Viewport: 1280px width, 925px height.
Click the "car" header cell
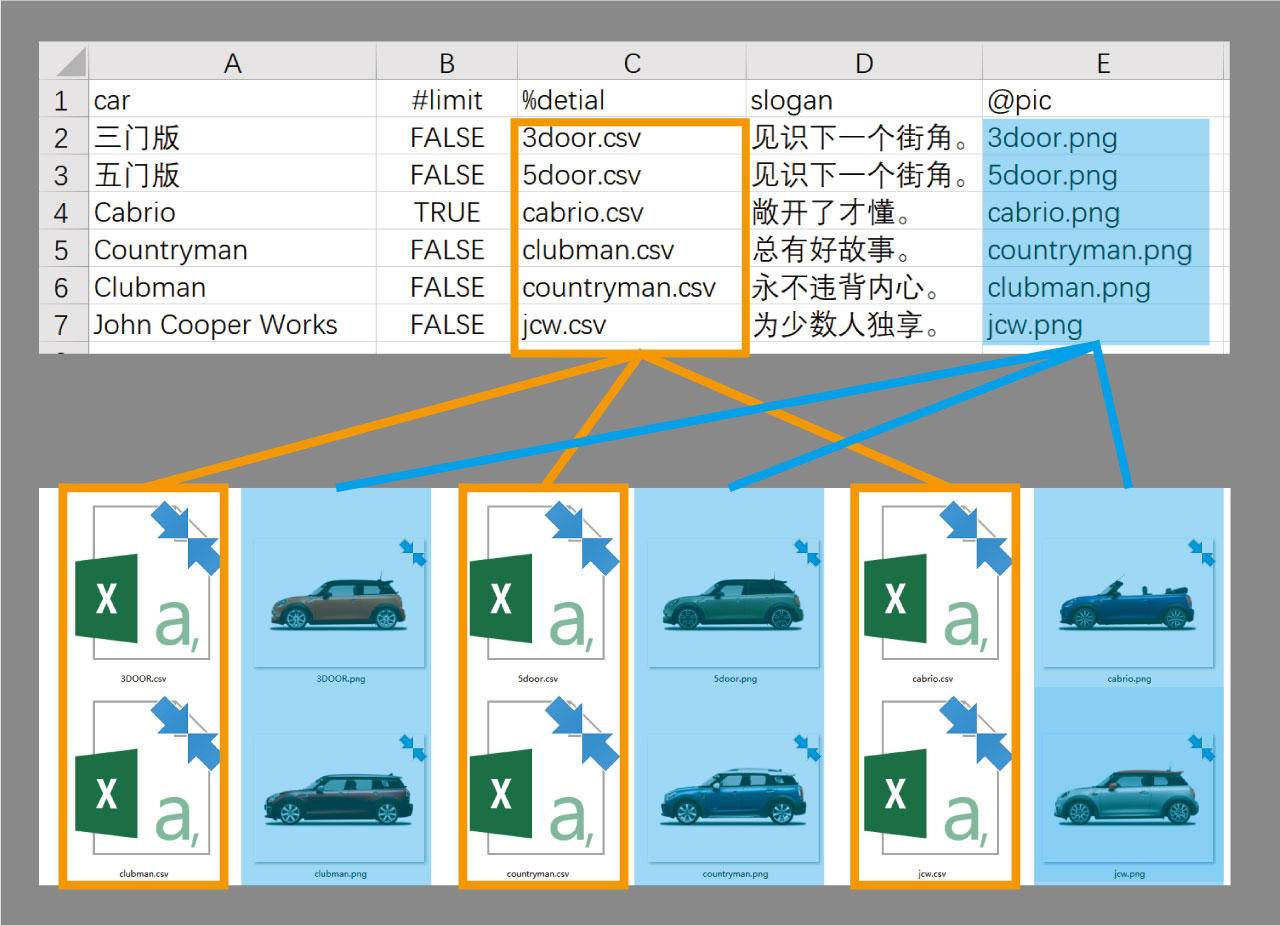232,99
